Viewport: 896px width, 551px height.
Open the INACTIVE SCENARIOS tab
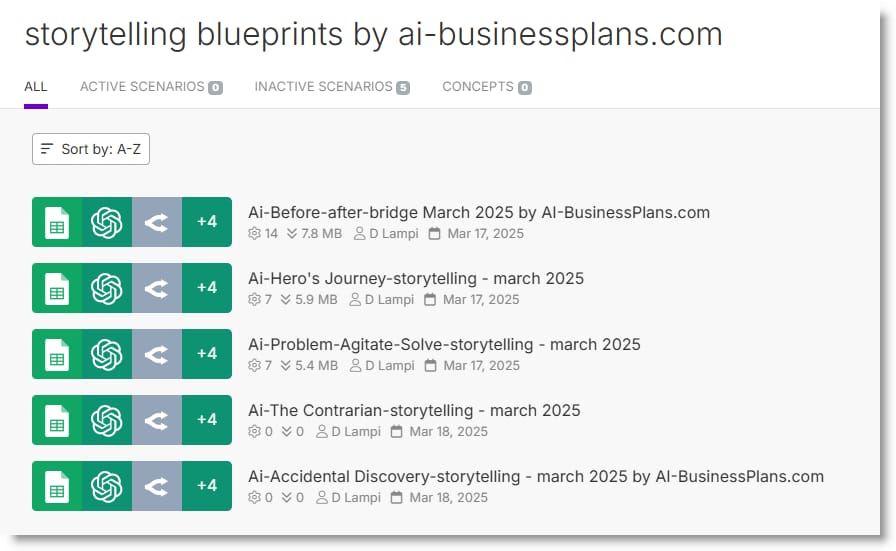[x=332, y=87]
